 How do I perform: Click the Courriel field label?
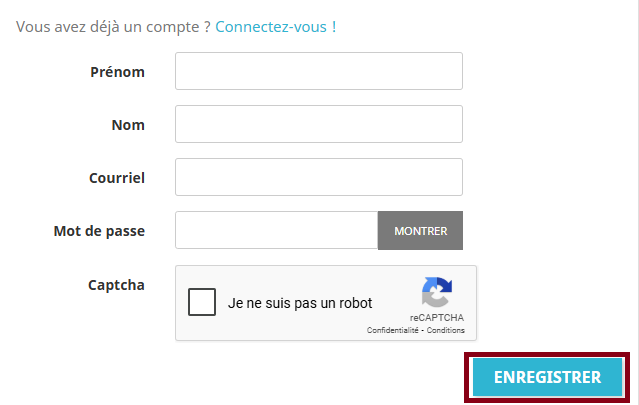(x=117, y=178)
